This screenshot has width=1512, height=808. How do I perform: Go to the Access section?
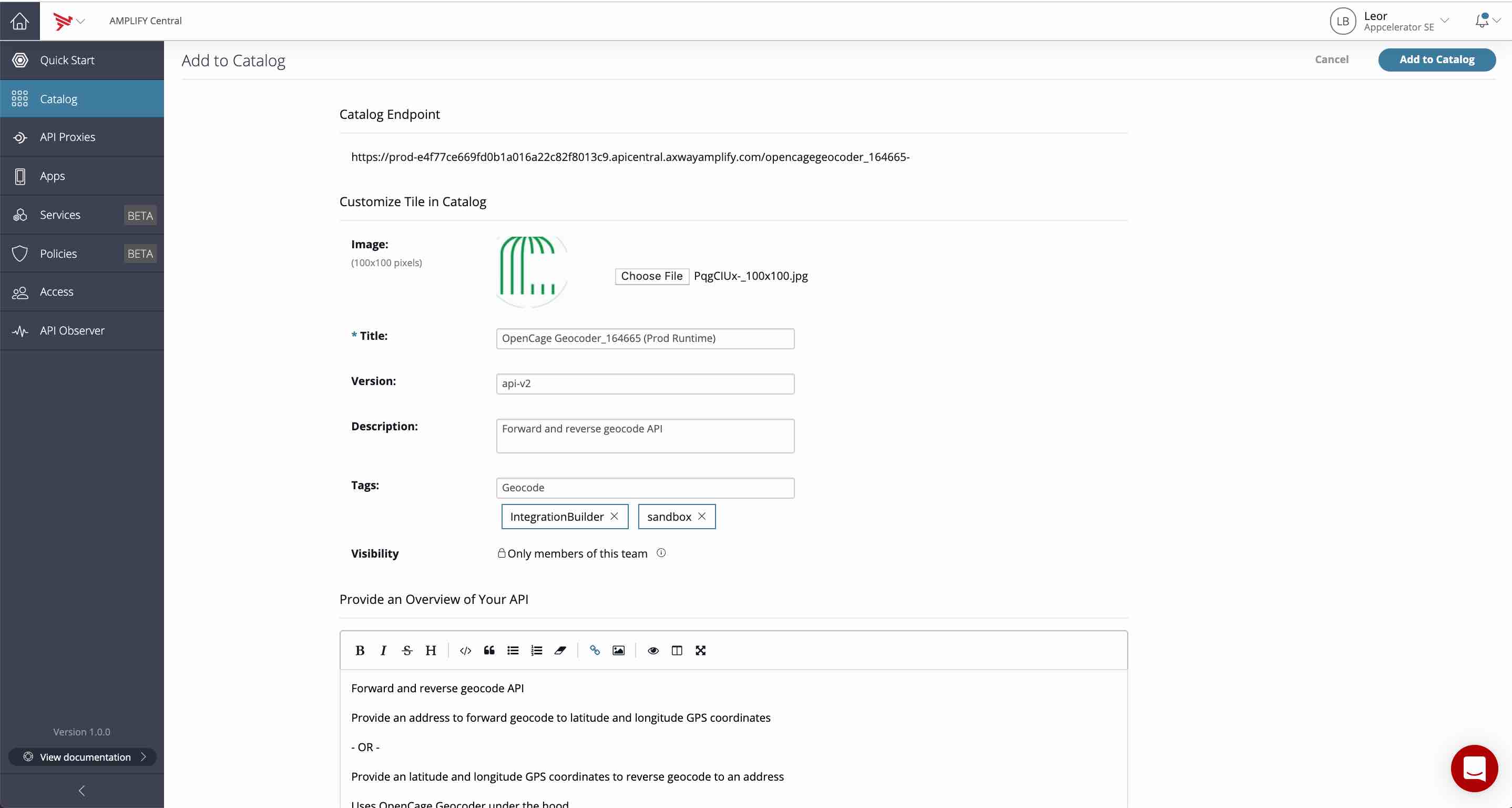pos(81,292)
